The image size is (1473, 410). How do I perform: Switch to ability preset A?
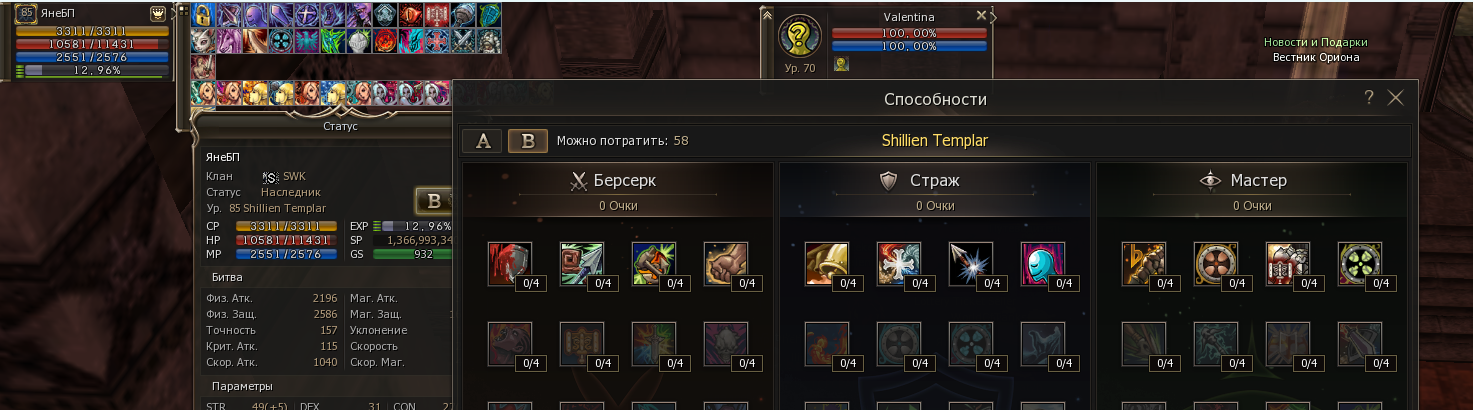[483, 141]
